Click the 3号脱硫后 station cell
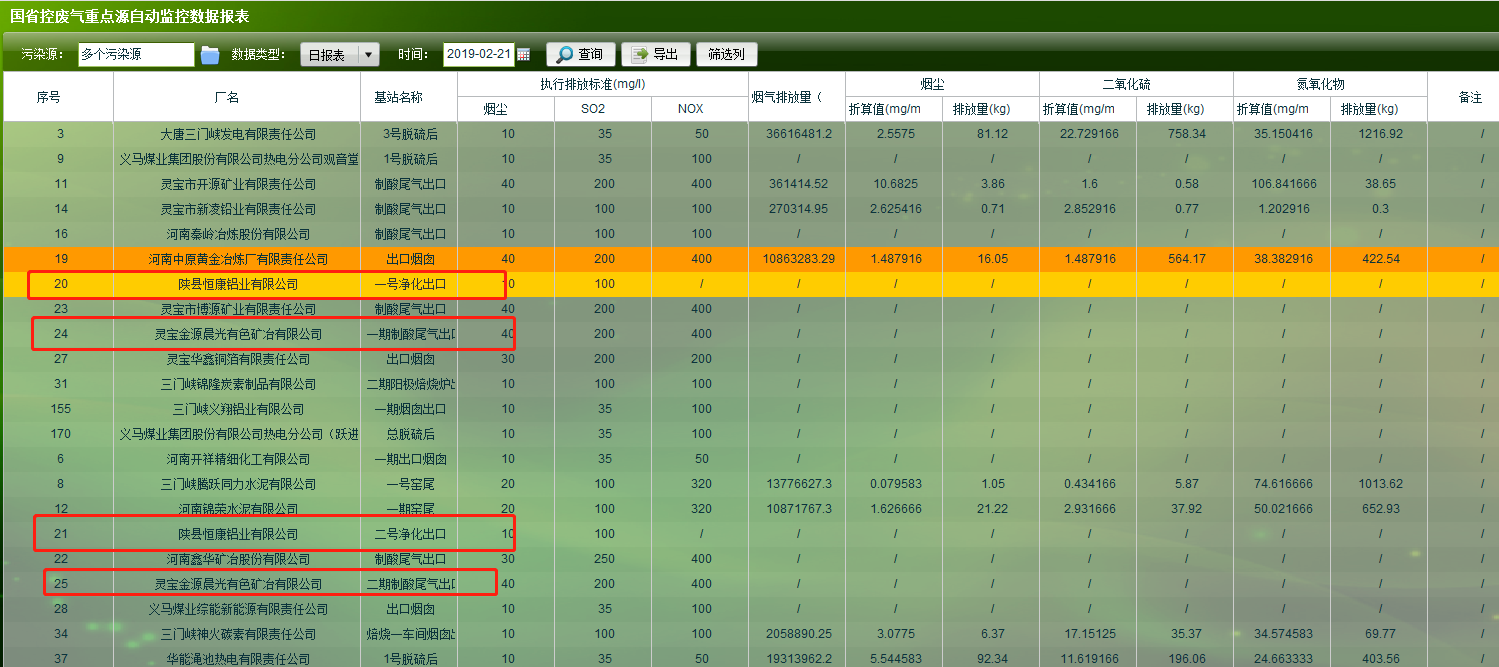This screenshot has height=667, width=1499. coord(410,134)
